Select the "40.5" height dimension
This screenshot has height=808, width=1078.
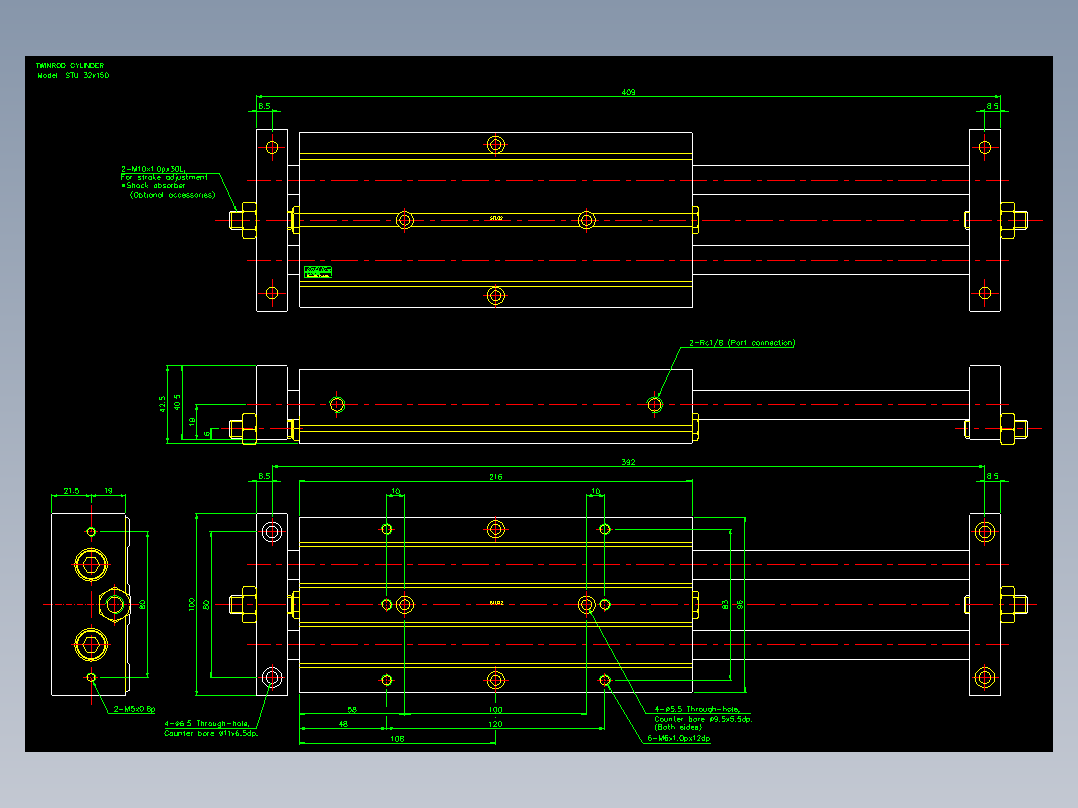pyautogui.click(x=177, y=403)
